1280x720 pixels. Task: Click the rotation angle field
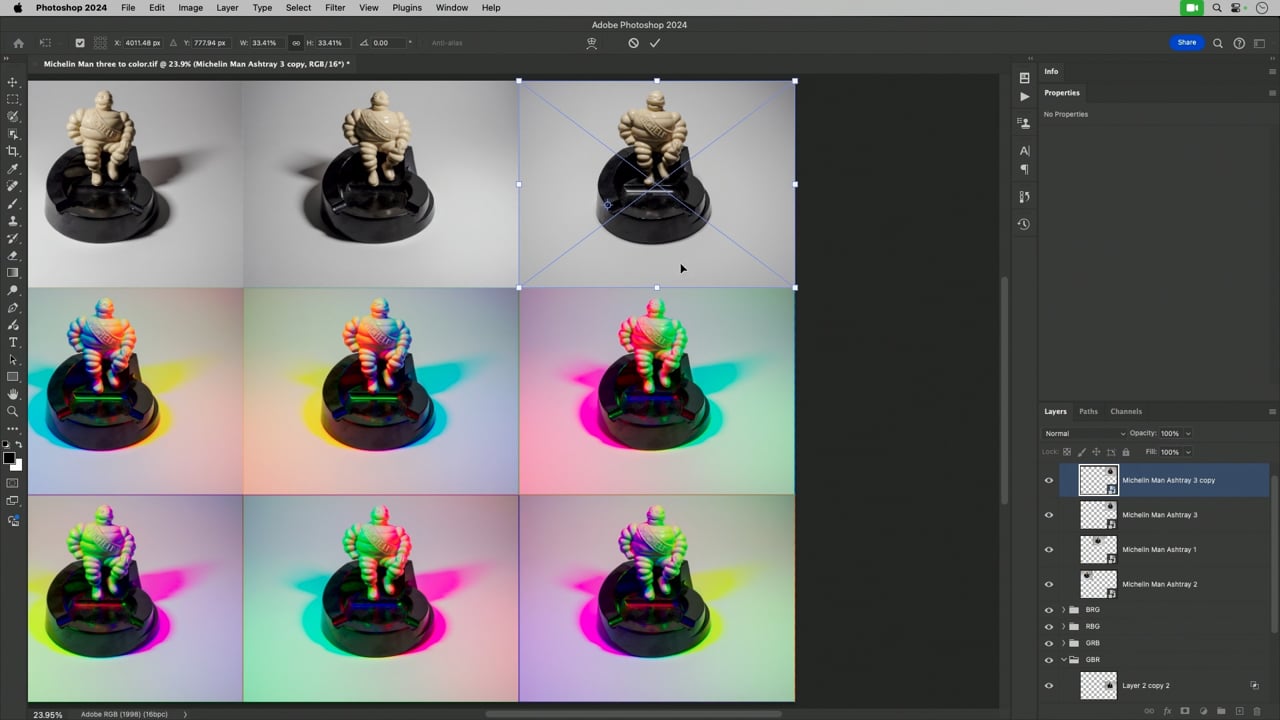pos(390,43)
